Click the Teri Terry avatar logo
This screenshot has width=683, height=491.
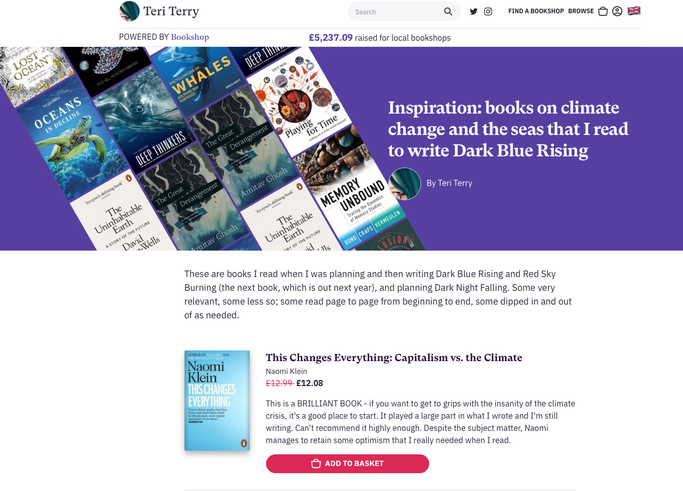129,11
